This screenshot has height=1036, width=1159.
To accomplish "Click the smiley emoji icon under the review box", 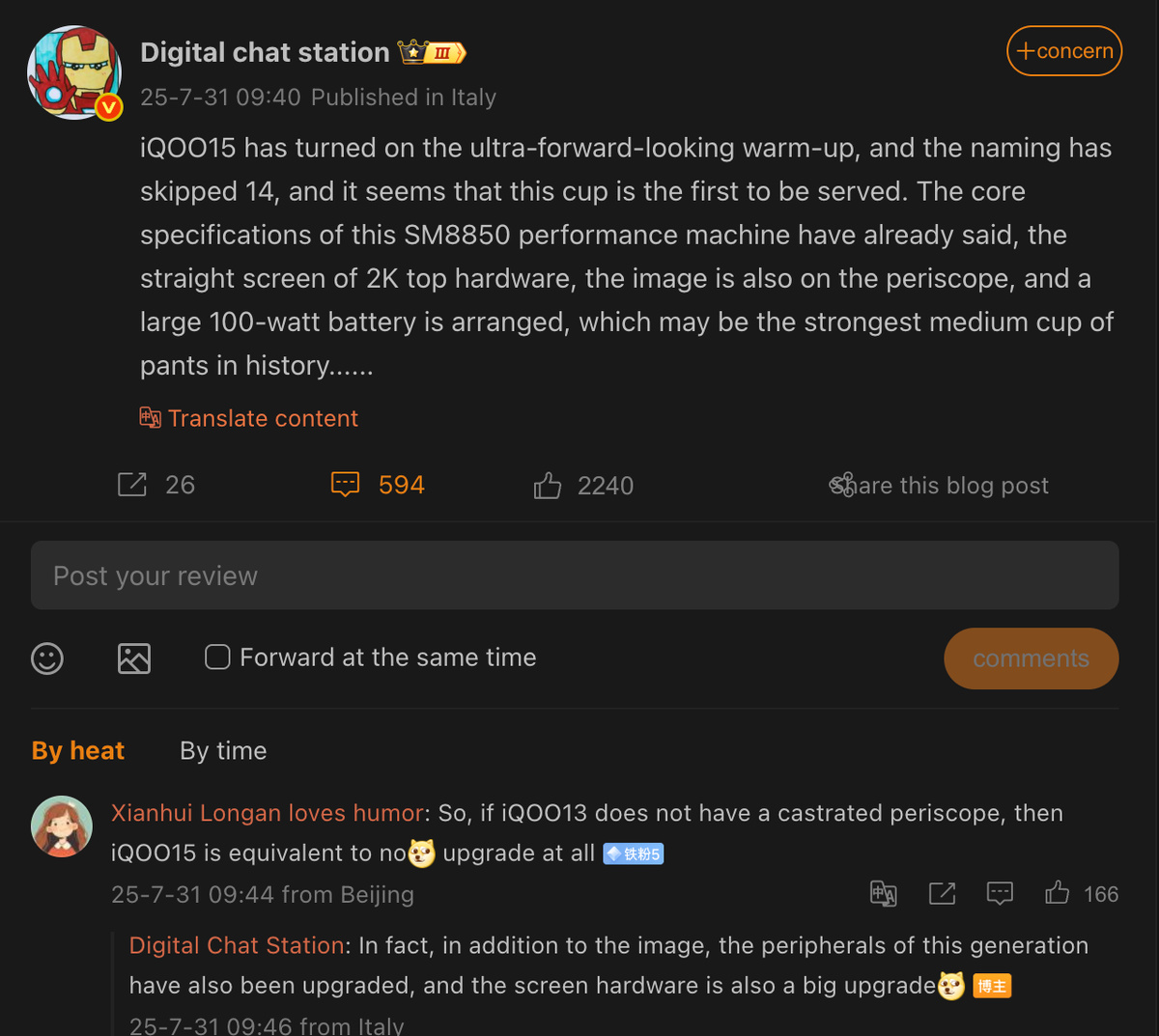I will click(46, 658).
